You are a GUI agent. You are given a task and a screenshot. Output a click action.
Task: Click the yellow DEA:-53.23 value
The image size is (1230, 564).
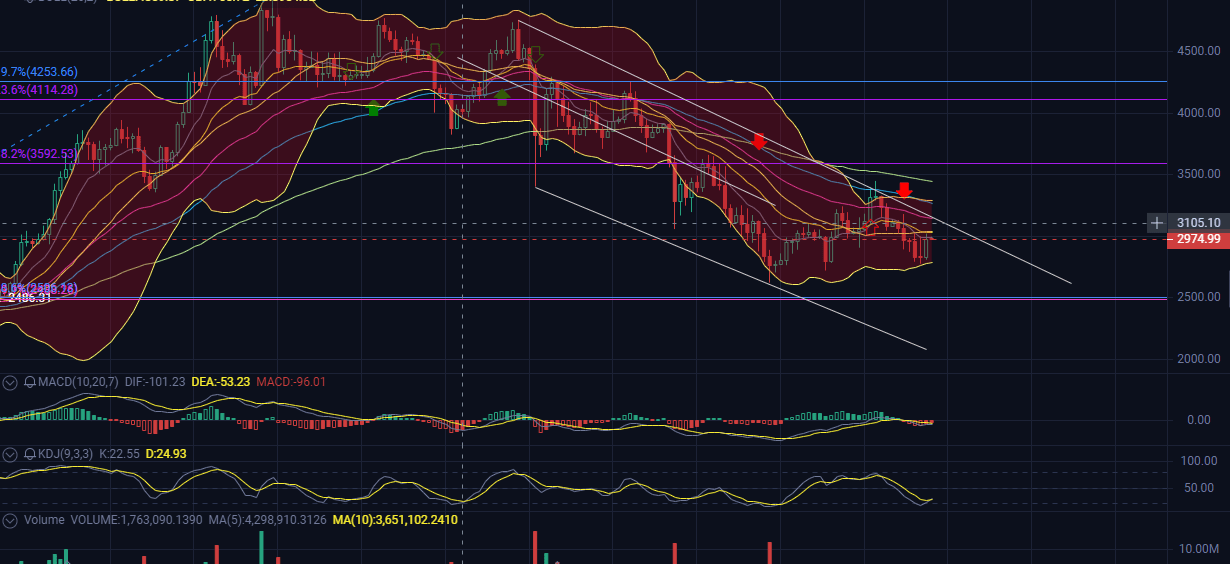[219, 382]
